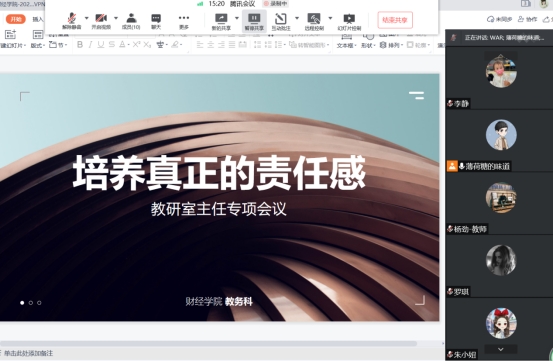Open slideshow control icon
The height and width of the screenshot is (361, 553).
(x=349, y=21)
